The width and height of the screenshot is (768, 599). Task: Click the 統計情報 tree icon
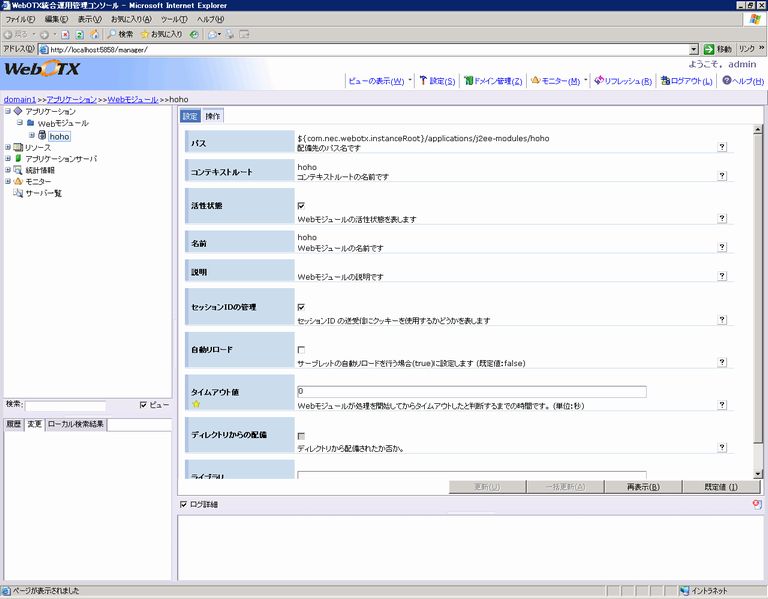pos(18,170)
